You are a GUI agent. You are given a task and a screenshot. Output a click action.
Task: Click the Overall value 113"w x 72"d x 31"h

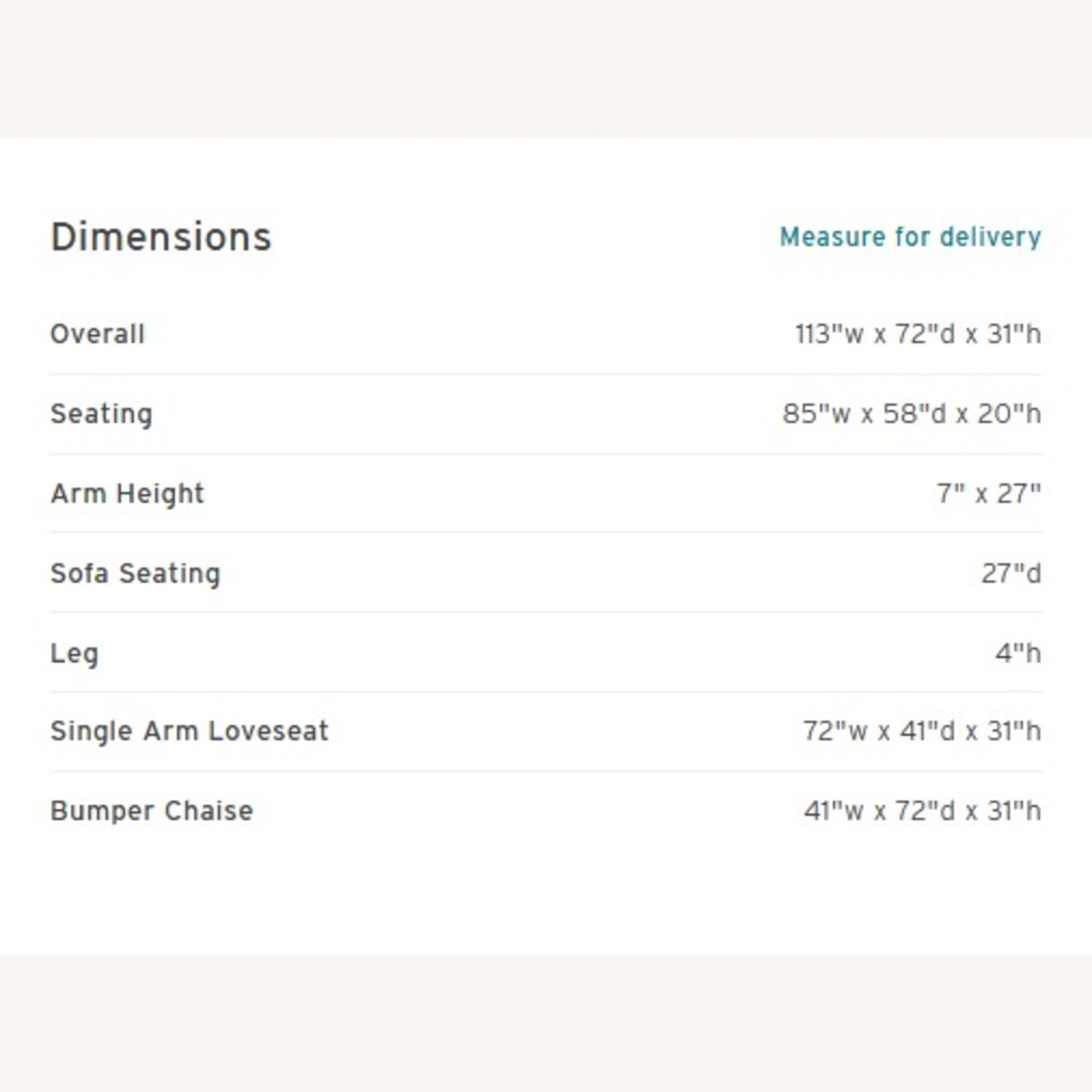[x=917, y=334]
